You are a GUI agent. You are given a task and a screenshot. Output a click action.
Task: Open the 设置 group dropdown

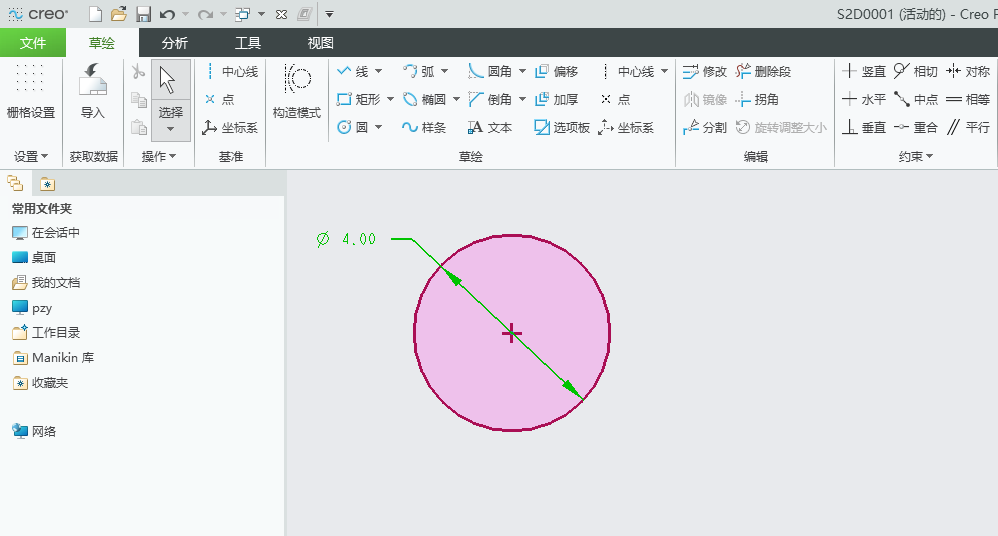[x=31, y=156]
